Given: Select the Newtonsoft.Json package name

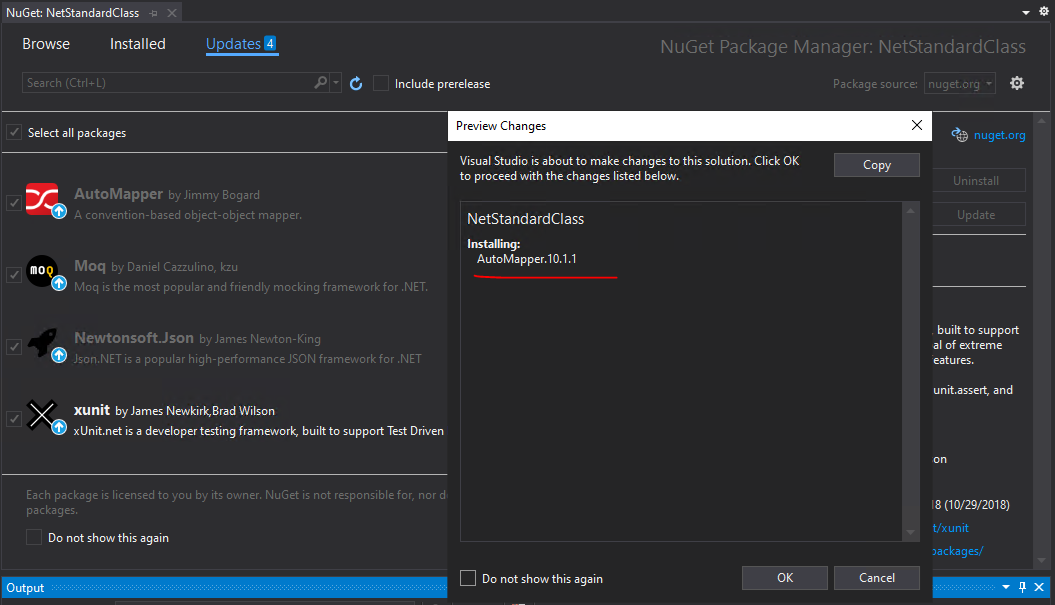Looking at the screenshot, I should point(134,338).
